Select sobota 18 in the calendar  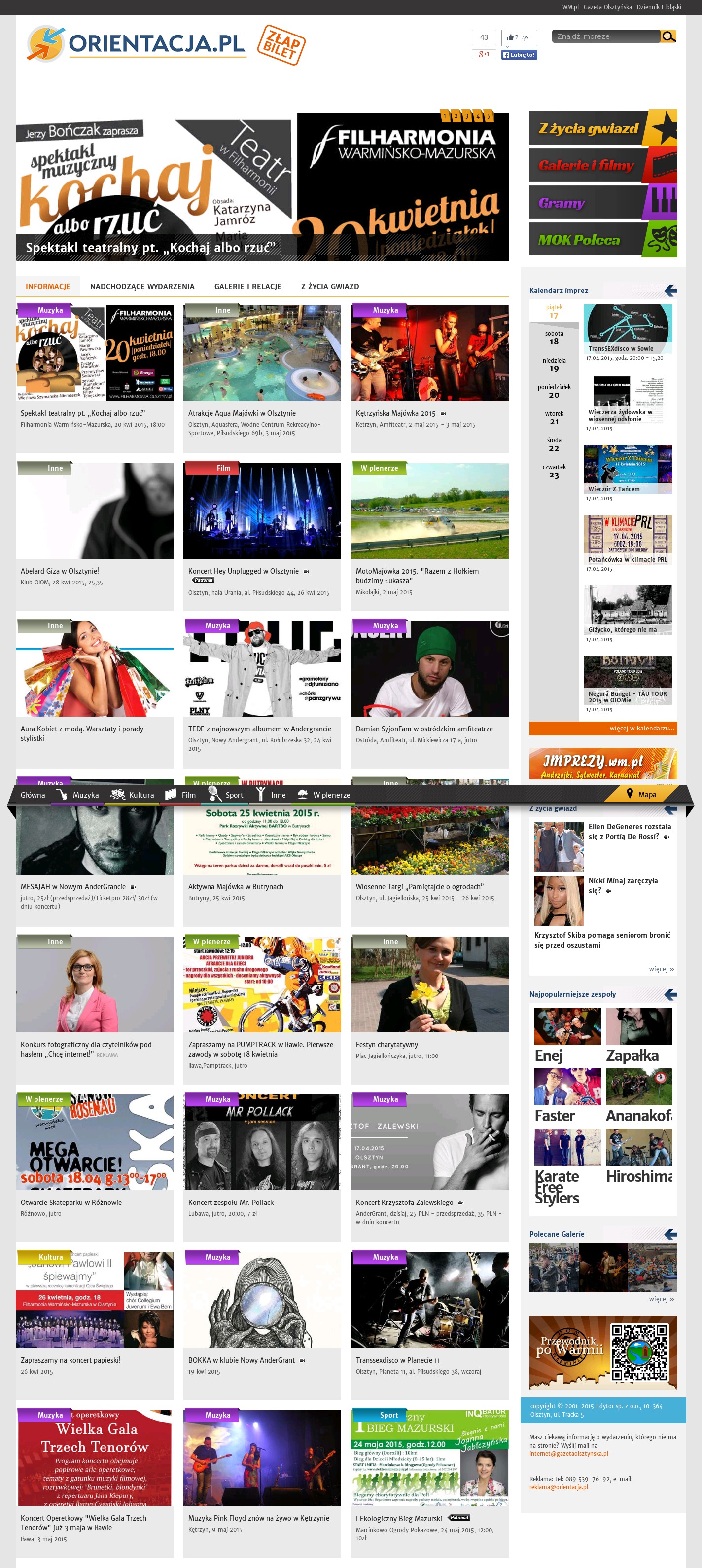pyautogui.click(x=554, y=338)
